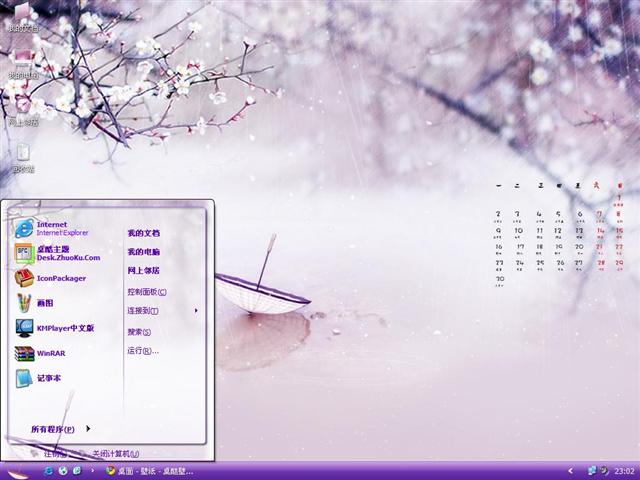640x480 pixels.
Task: Open KMPlayer中文版 from Start menu
Action: 54,328
